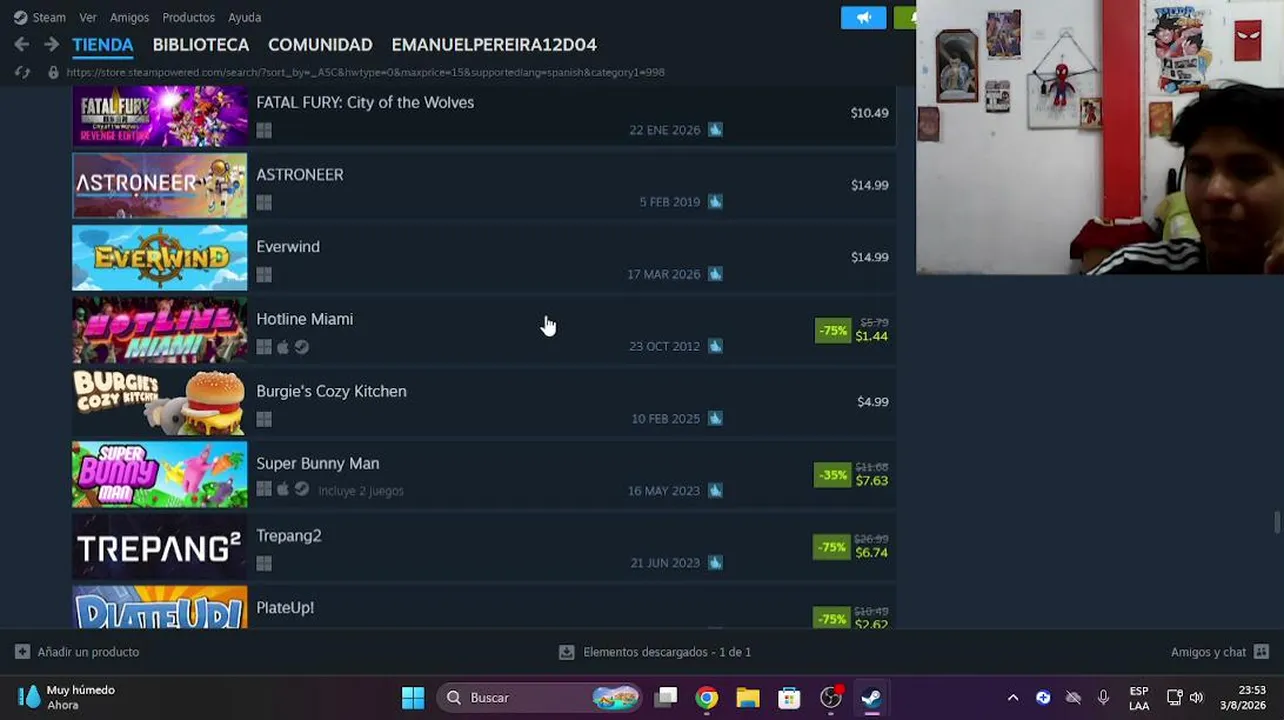
Task: Reload the store page
Action: coord(22,72)
